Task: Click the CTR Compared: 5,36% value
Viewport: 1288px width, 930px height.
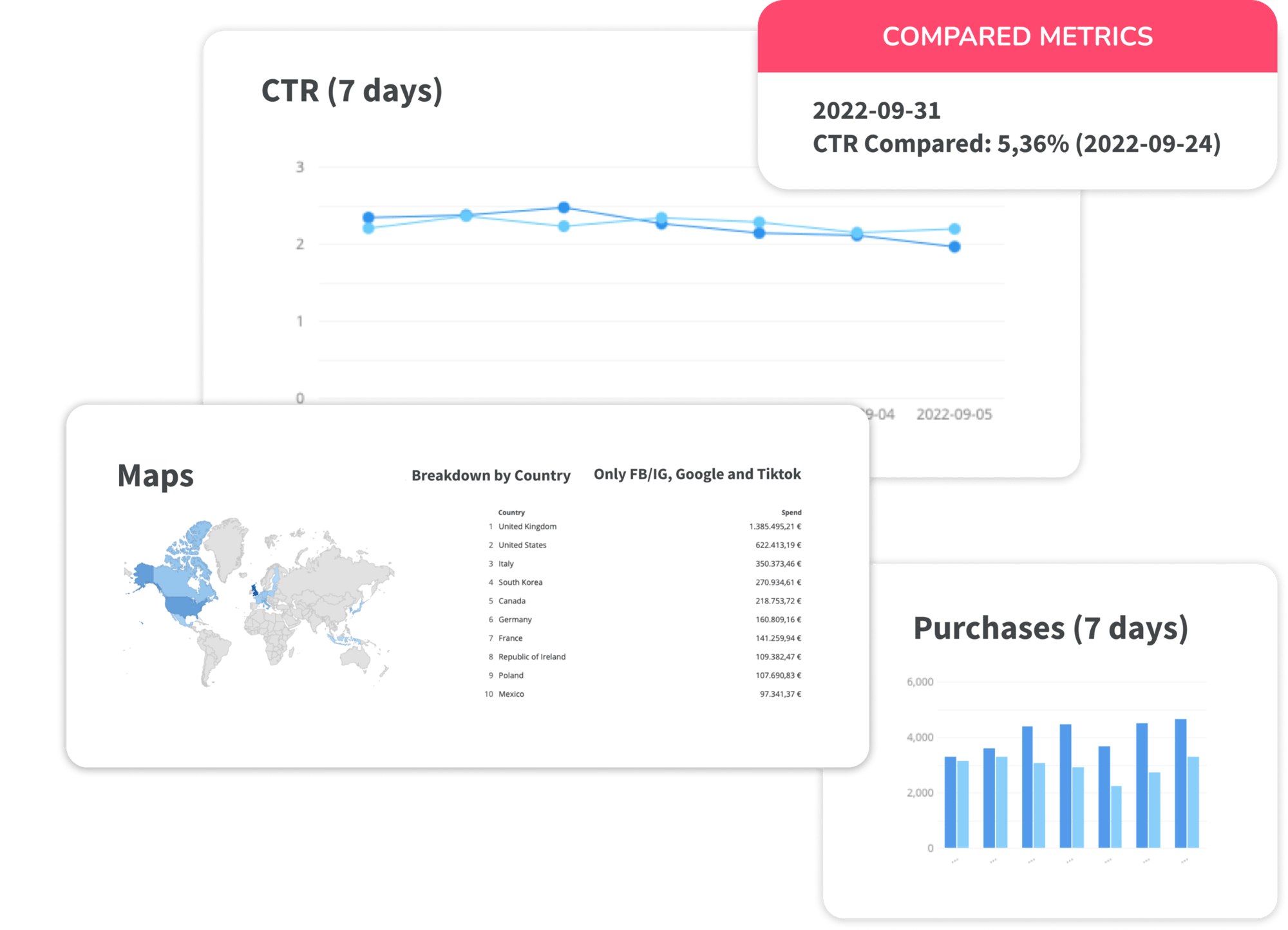Action: tap(1016, 144)
